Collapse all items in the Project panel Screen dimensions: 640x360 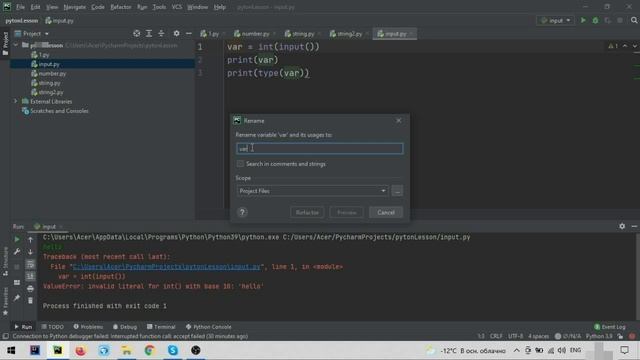click(161, 33)
